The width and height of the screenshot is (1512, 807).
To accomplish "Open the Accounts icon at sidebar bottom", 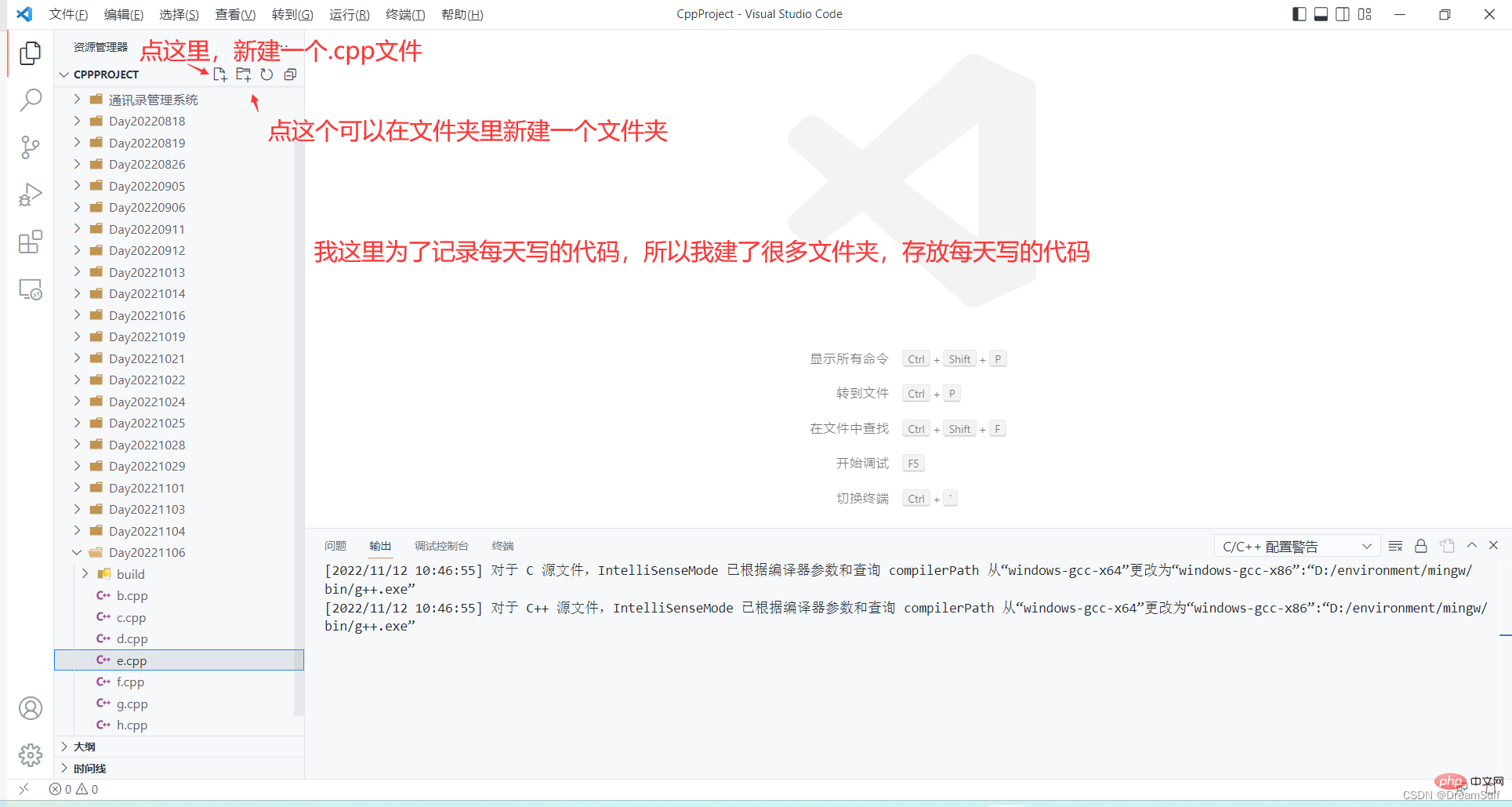I will point(30,707).
